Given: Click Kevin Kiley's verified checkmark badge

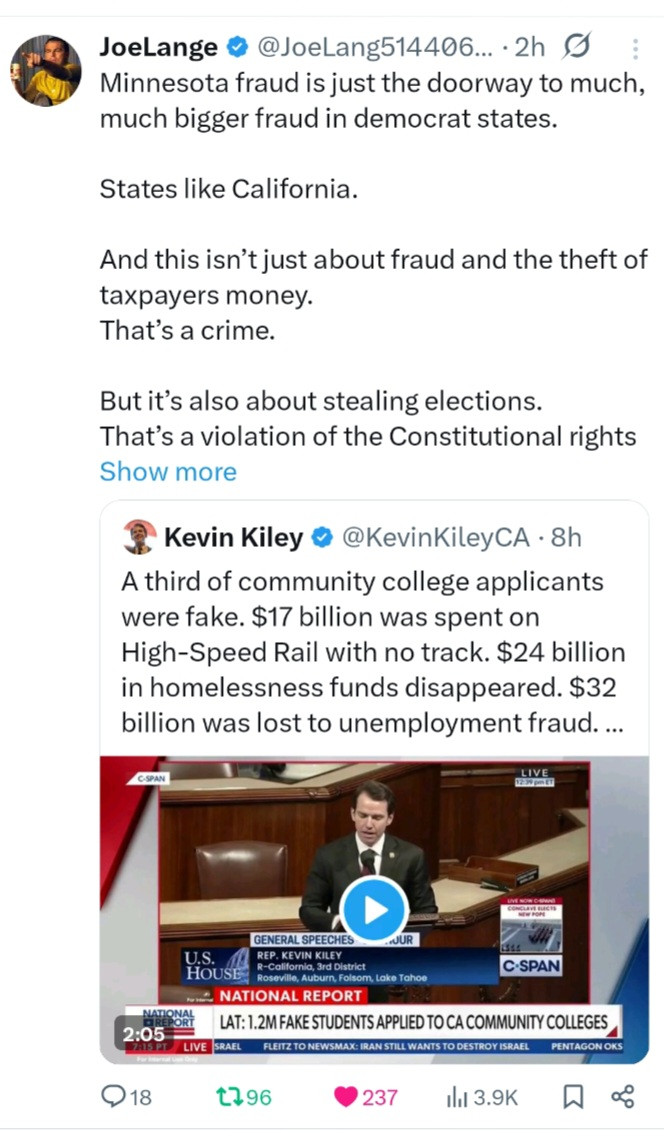Looking at the screenshot, I should 322,538.
